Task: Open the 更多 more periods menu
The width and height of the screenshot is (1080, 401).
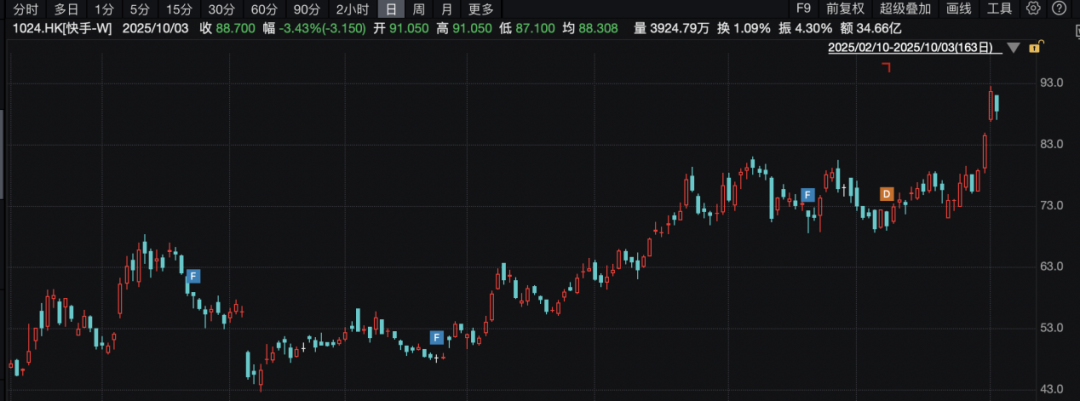Action: click(x=481, y=9)
